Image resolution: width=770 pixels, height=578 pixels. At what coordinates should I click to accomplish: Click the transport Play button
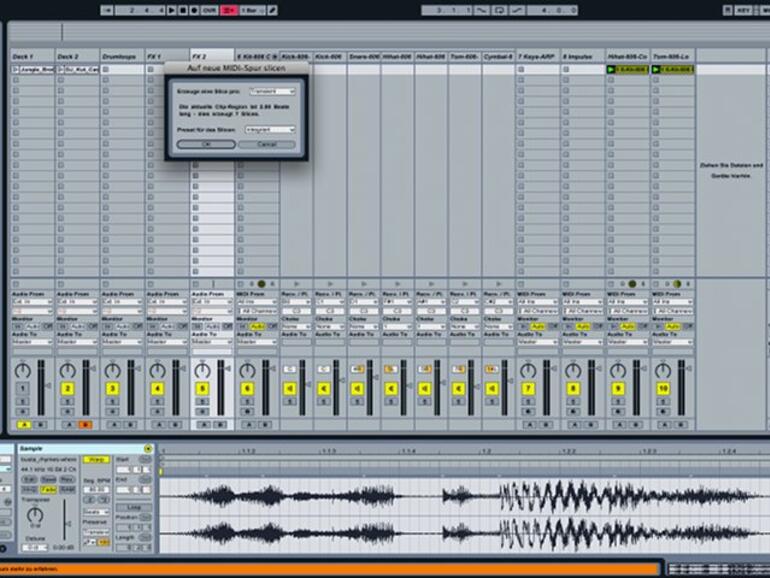(172, 10)
